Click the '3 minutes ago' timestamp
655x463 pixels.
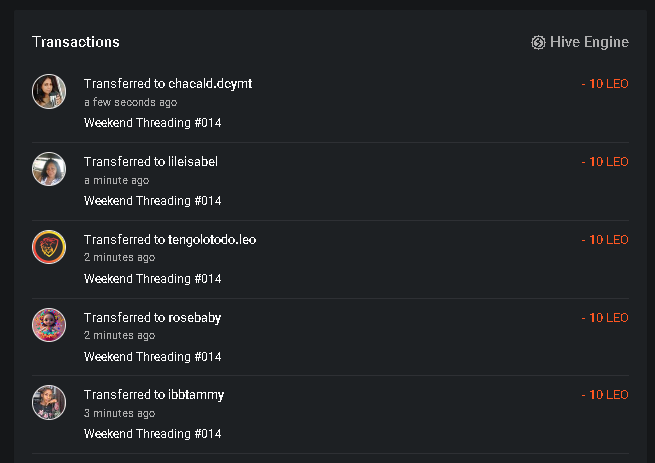pyautogui.click(x=119, y=413)
